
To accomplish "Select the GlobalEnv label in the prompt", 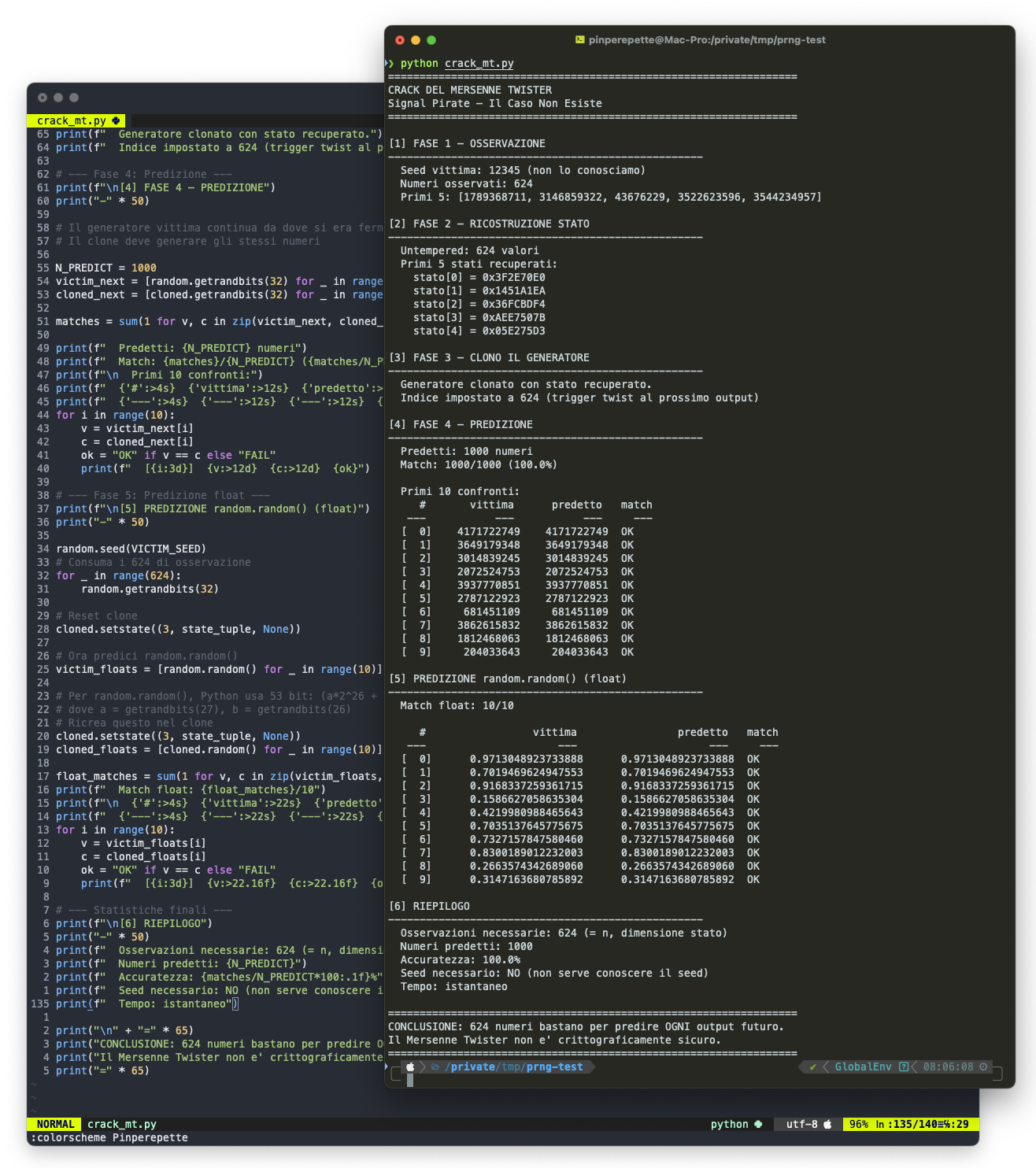I will click(x=862, y=1066).
